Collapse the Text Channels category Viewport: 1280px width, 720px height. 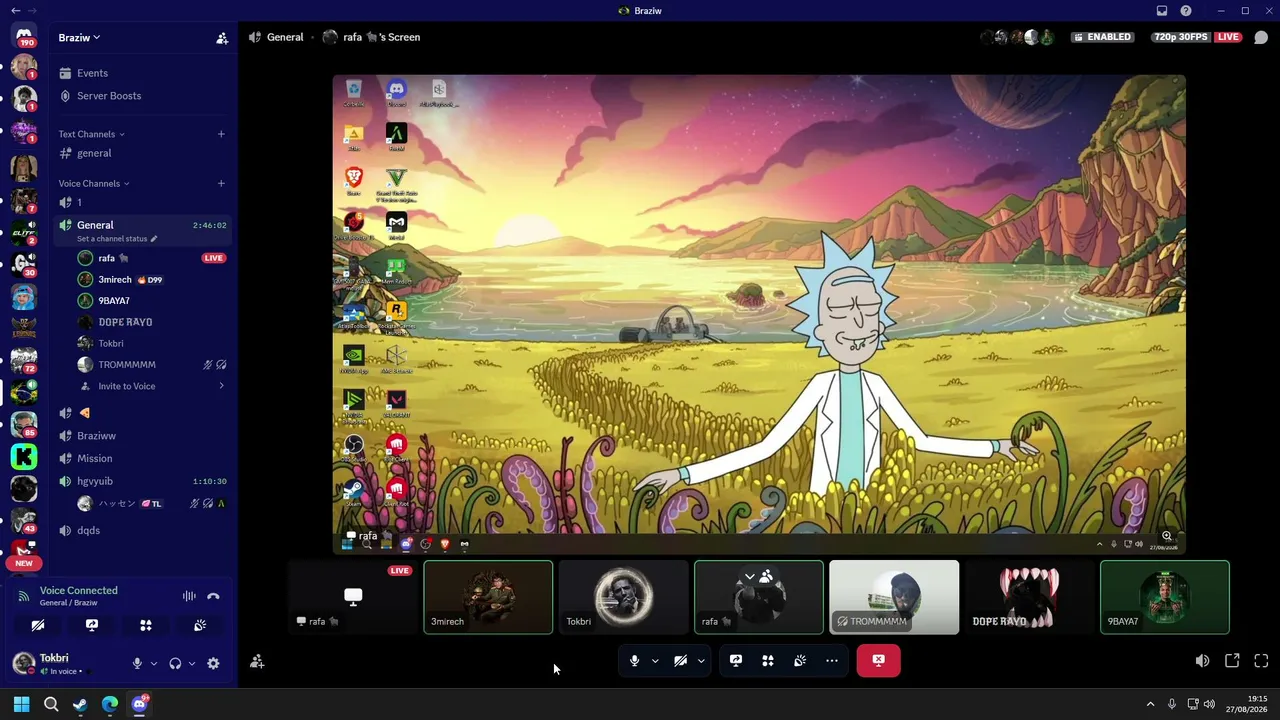(x=91, y=134)
